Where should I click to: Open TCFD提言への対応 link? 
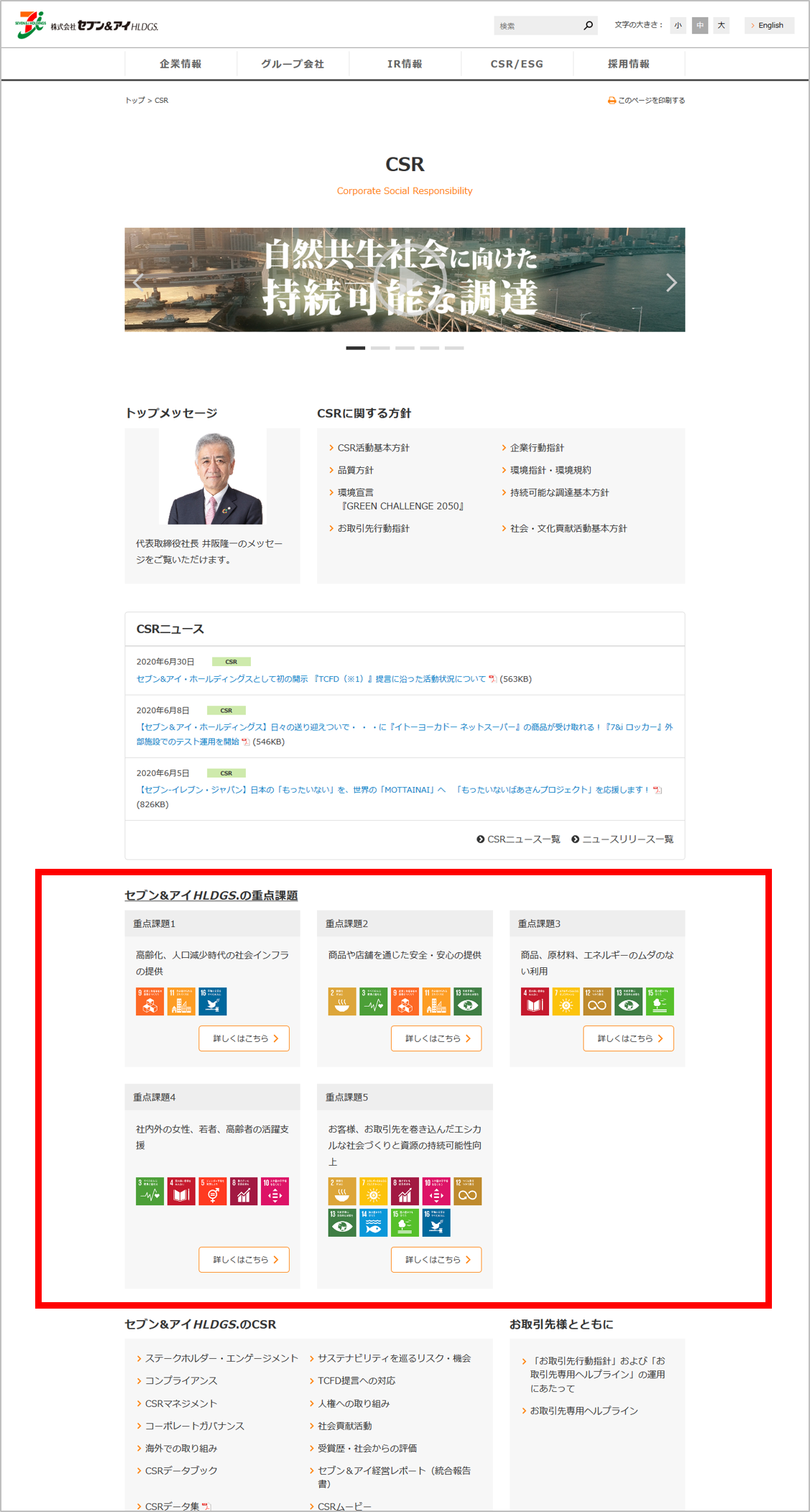[x=356, y=1380]
